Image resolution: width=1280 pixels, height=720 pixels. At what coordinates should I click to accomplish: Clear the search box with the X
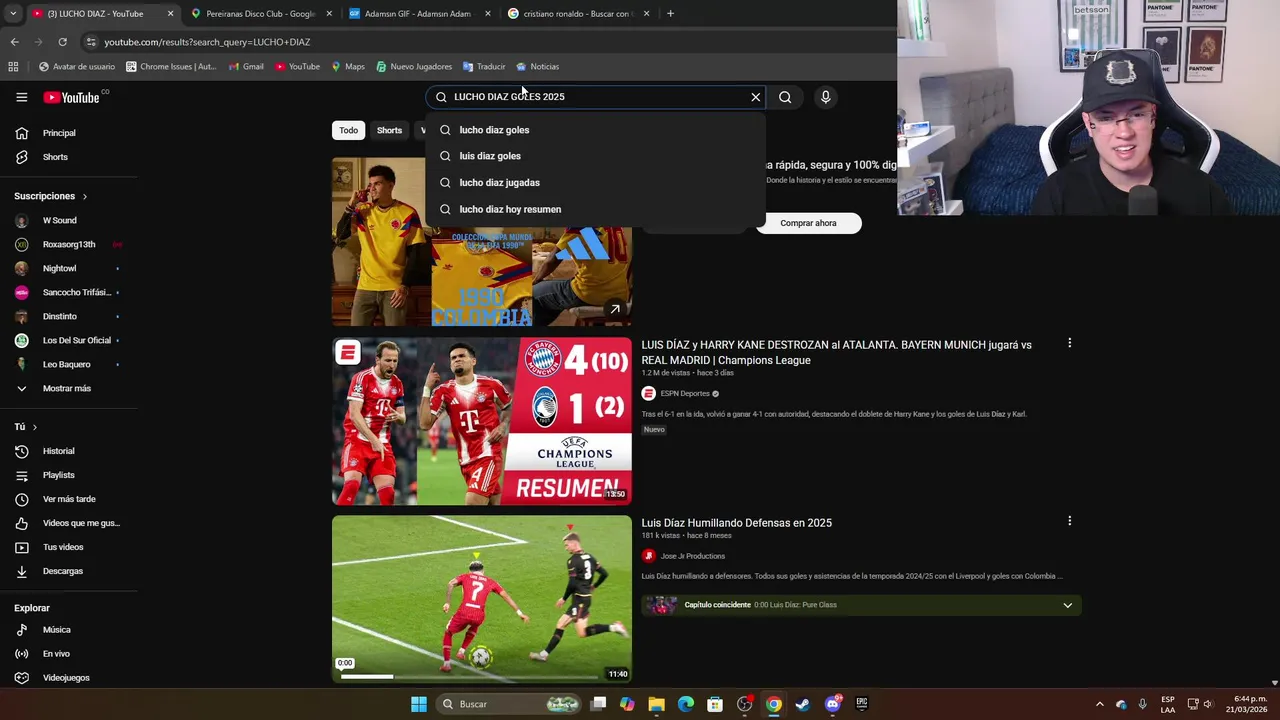[756, 97]
